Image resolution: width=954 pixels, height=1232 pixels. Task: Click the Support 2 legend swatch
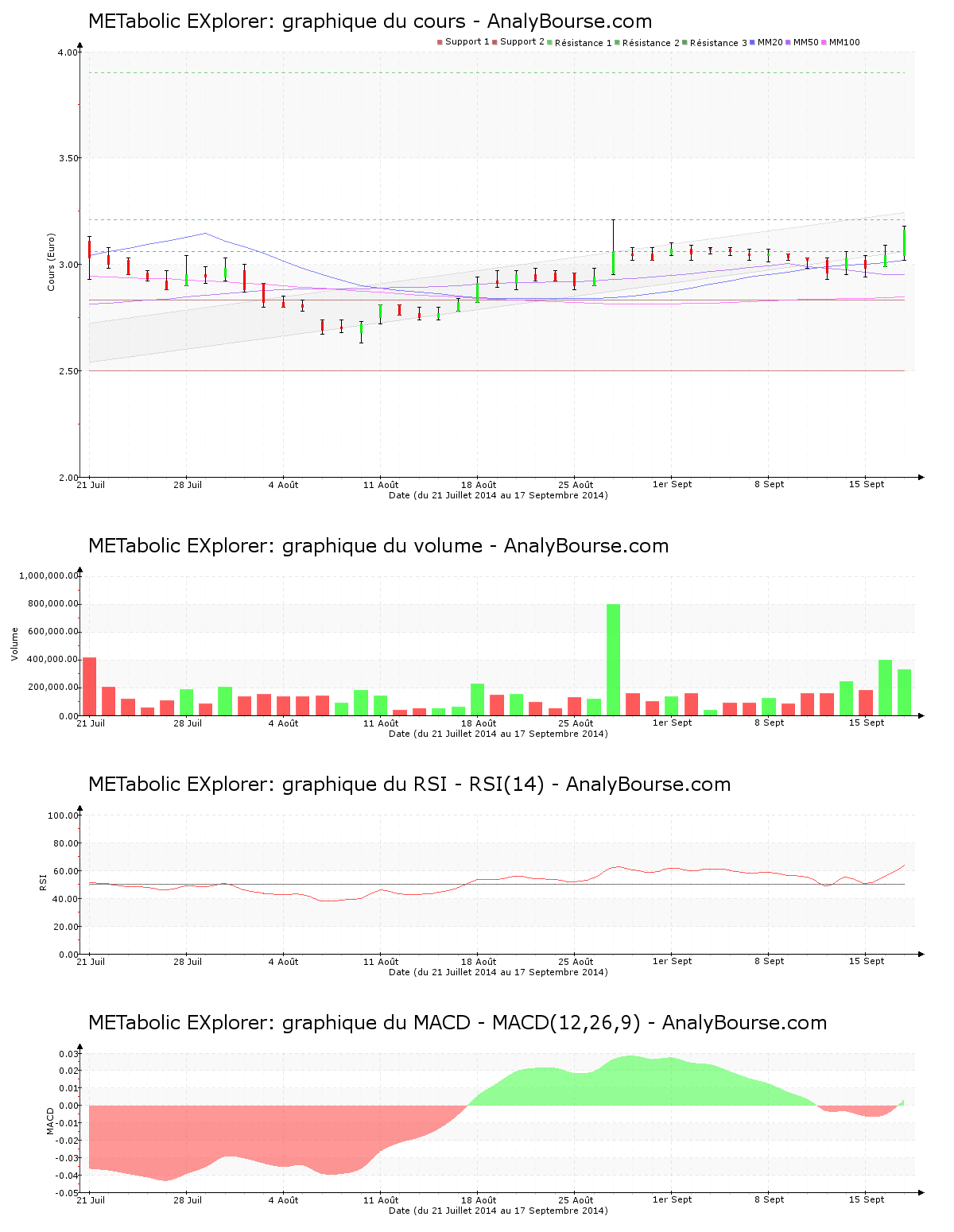pyautogui.click(x=494, y=42)
